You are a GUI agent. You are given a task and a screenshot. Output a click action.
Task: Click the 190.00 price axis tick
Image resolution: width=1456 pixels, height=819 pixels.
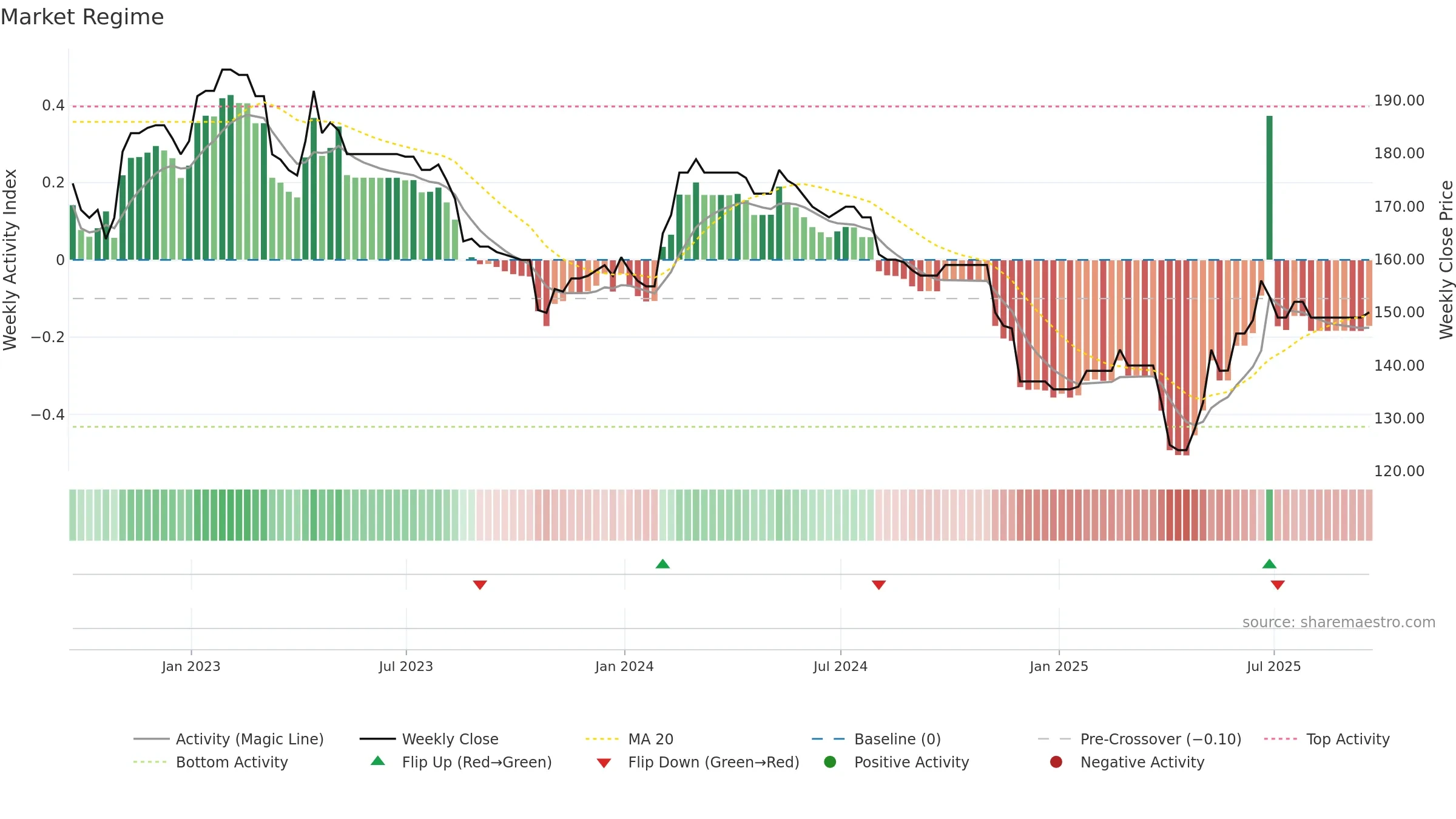click(x=1399, y=101)
